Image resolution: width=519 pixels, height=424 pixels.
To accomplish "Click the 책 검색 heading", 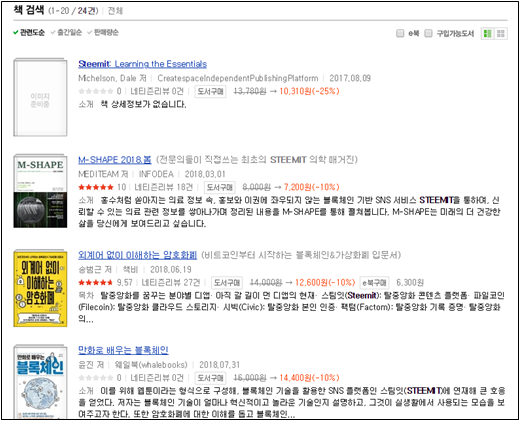I will 29,10.
